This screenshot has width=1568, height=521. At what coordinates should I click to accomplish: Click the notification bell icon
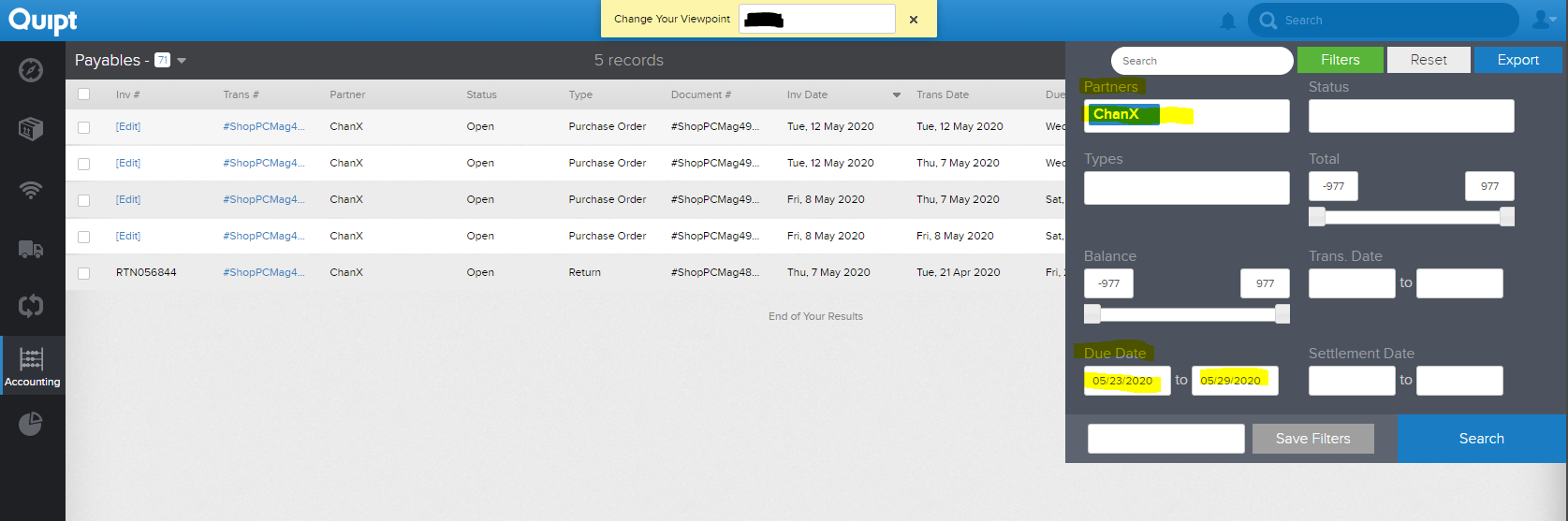(1228, 21)
